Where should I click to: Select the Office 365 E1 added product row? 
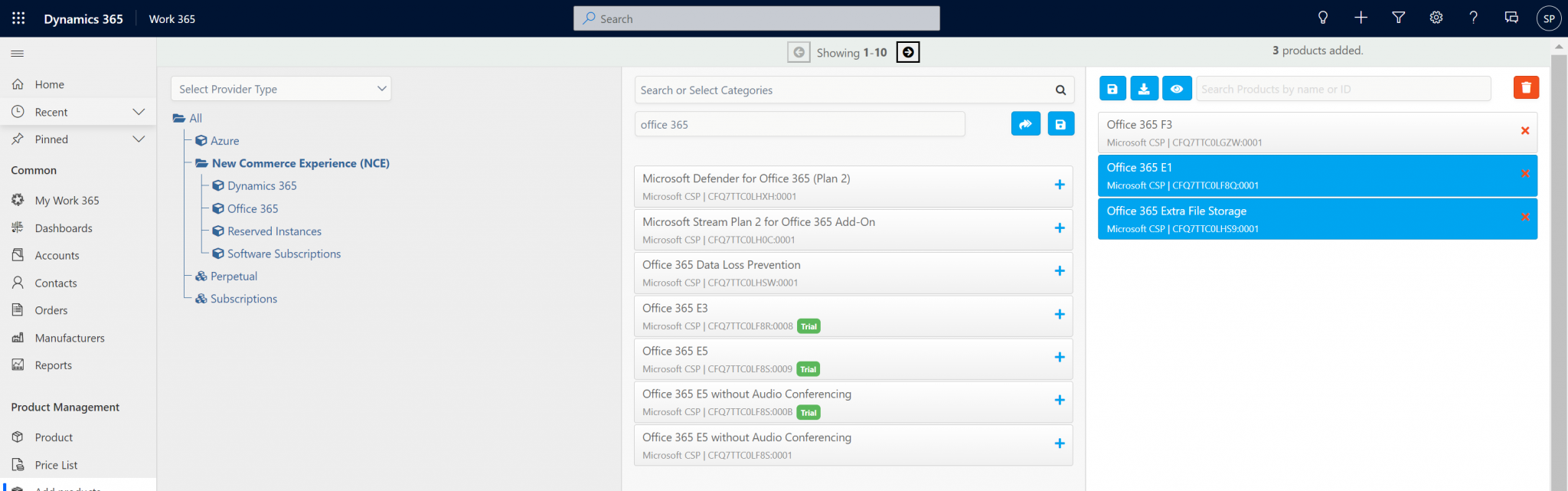point(1318,175)
